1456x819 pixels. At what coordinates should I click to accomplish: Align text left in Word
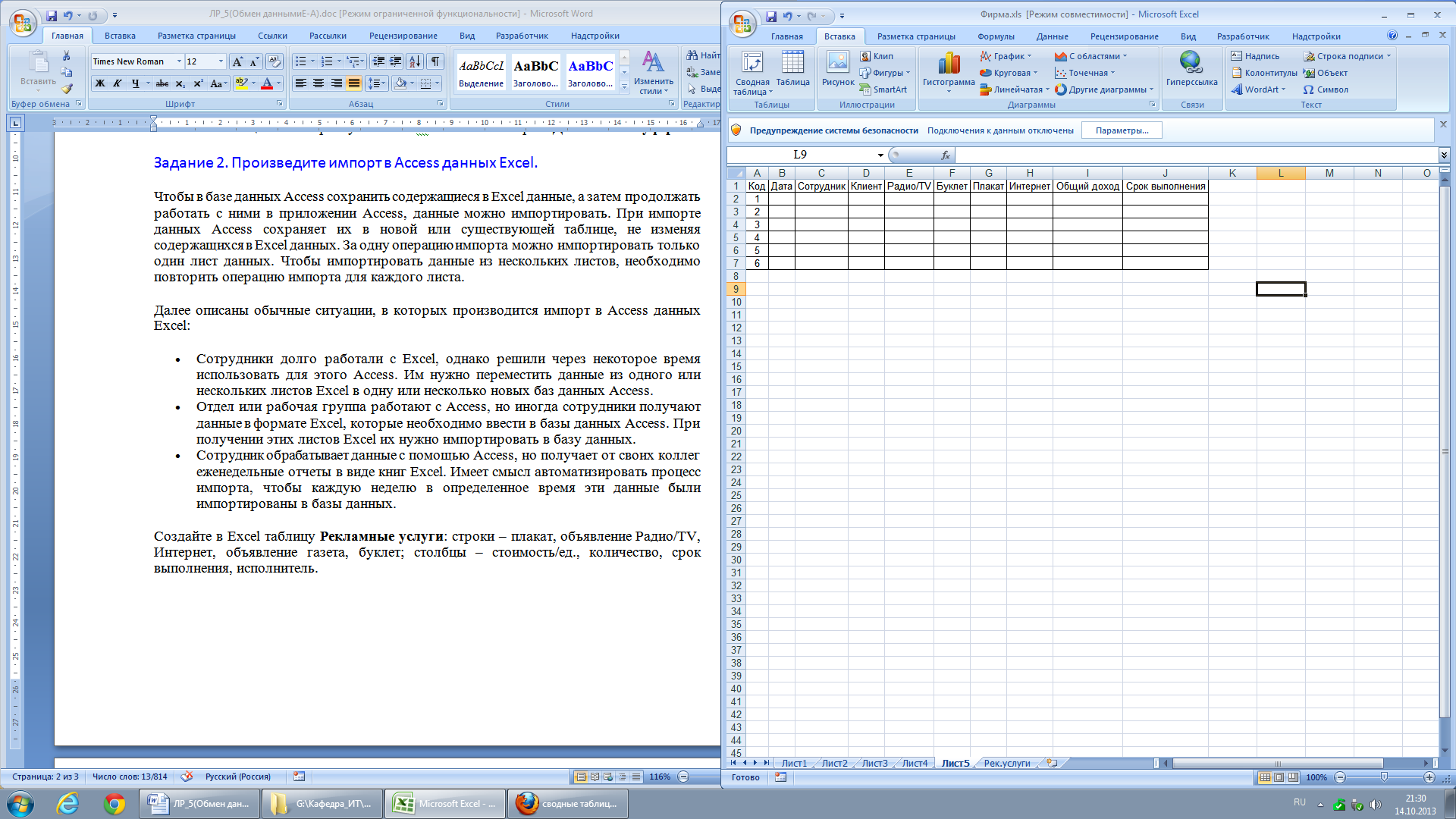[301, 83]
